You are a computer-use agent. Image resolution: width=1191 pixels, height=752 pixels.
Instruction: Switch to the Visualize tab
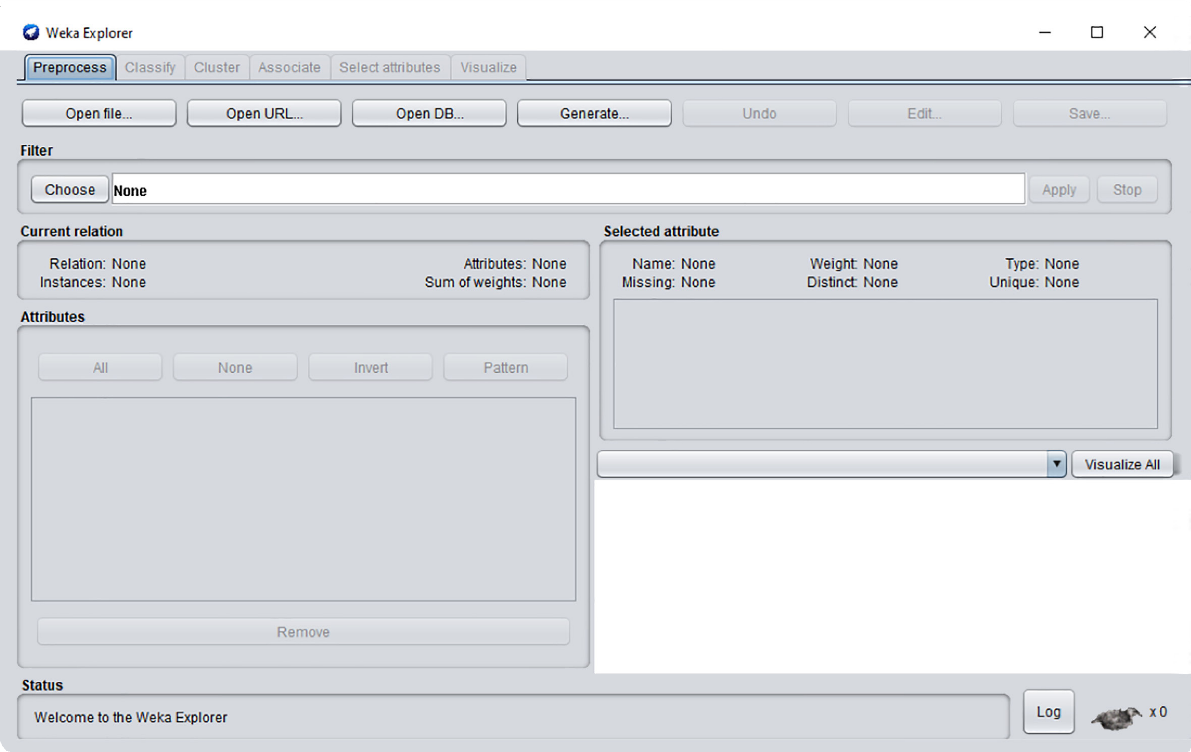[x=488, y=68]
